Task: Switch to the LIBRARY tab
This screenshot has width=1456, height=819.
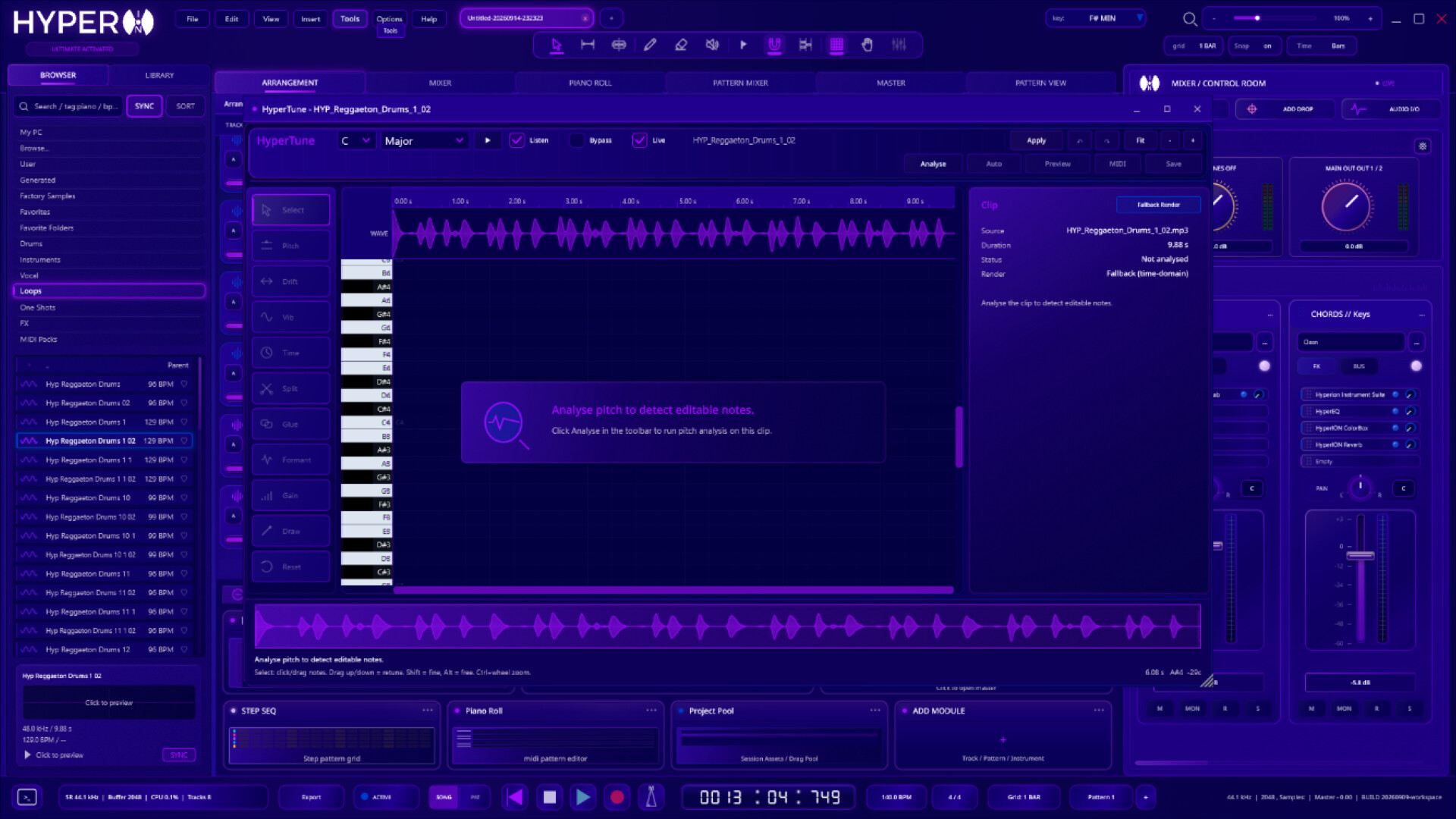Action: (159, 75)
